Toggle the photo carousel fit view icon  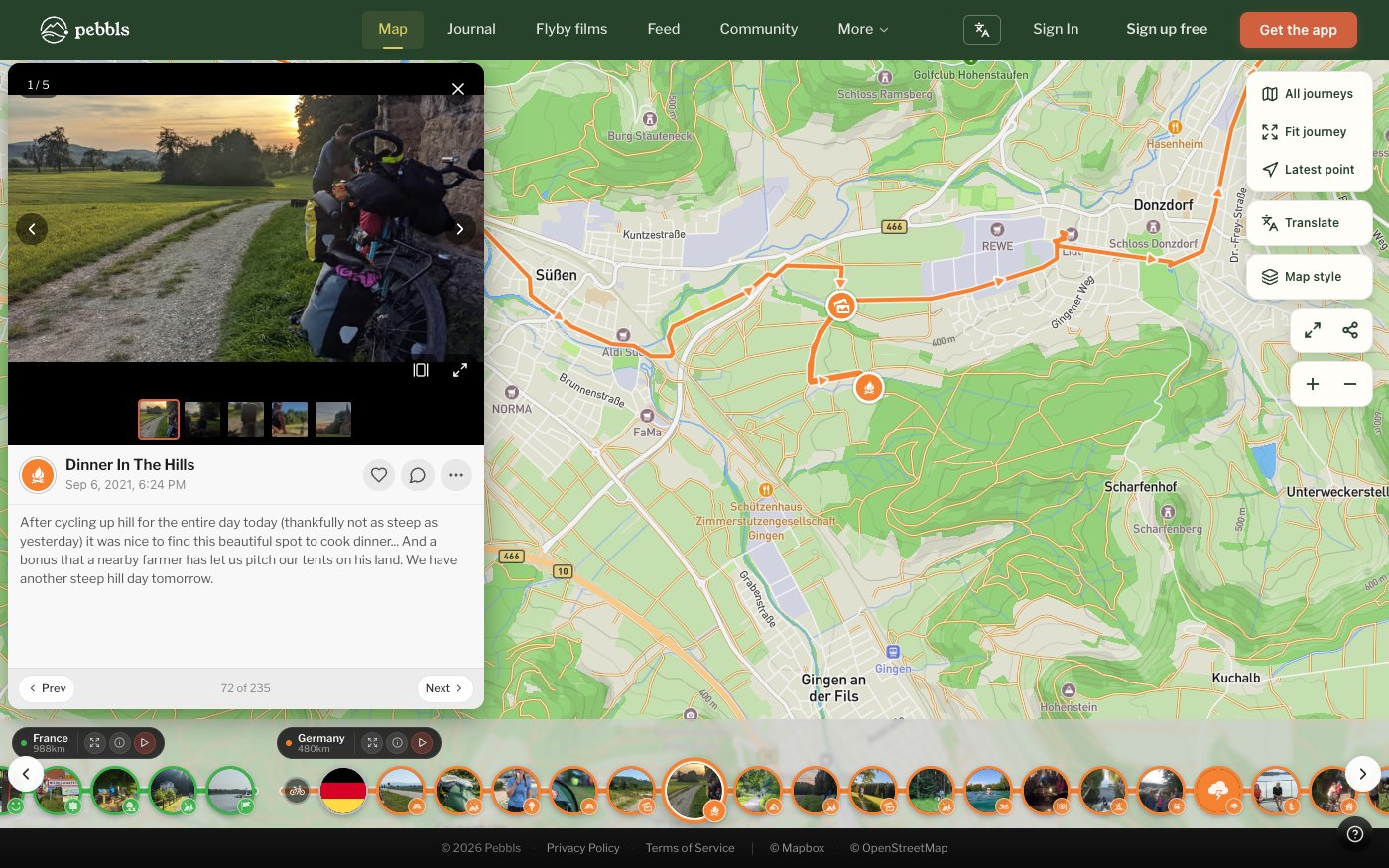click(421, 370)
